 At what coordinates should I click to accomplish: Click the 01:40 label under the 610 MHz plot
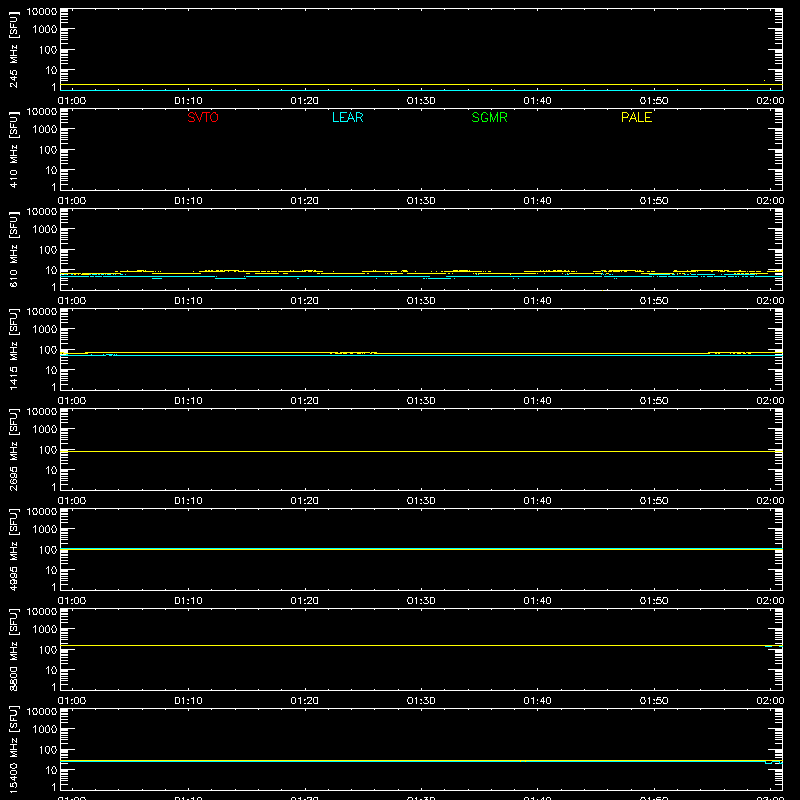[x=537, y=301]
